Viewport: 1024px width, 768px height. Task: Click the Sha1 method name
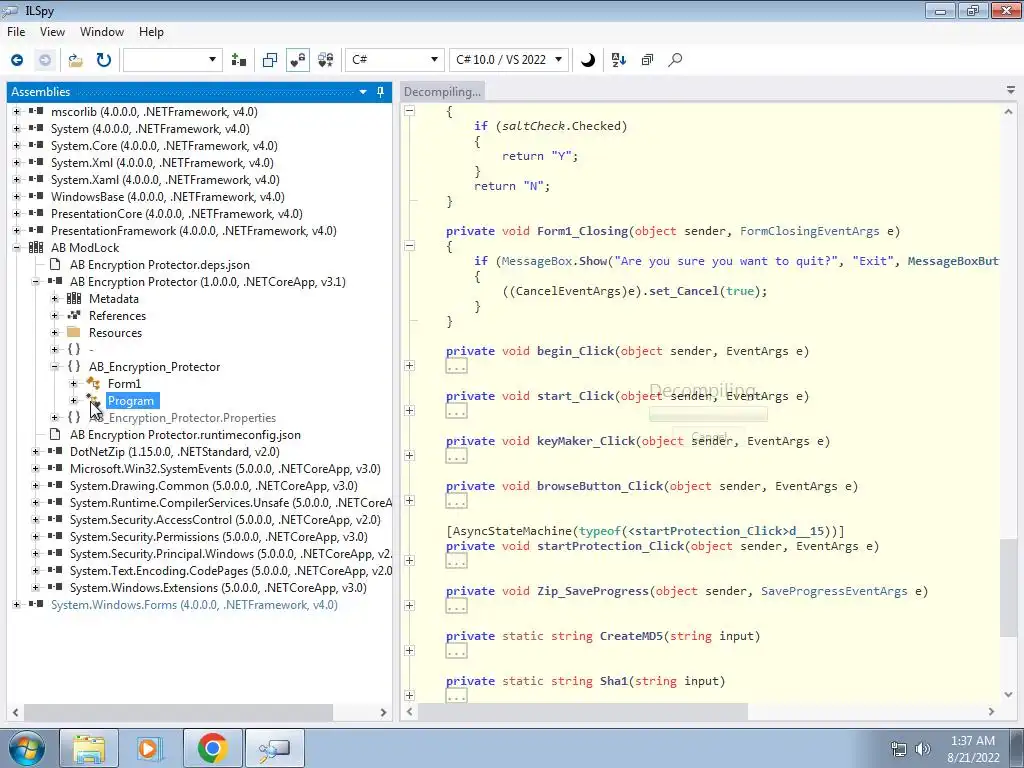coord(613,681)
